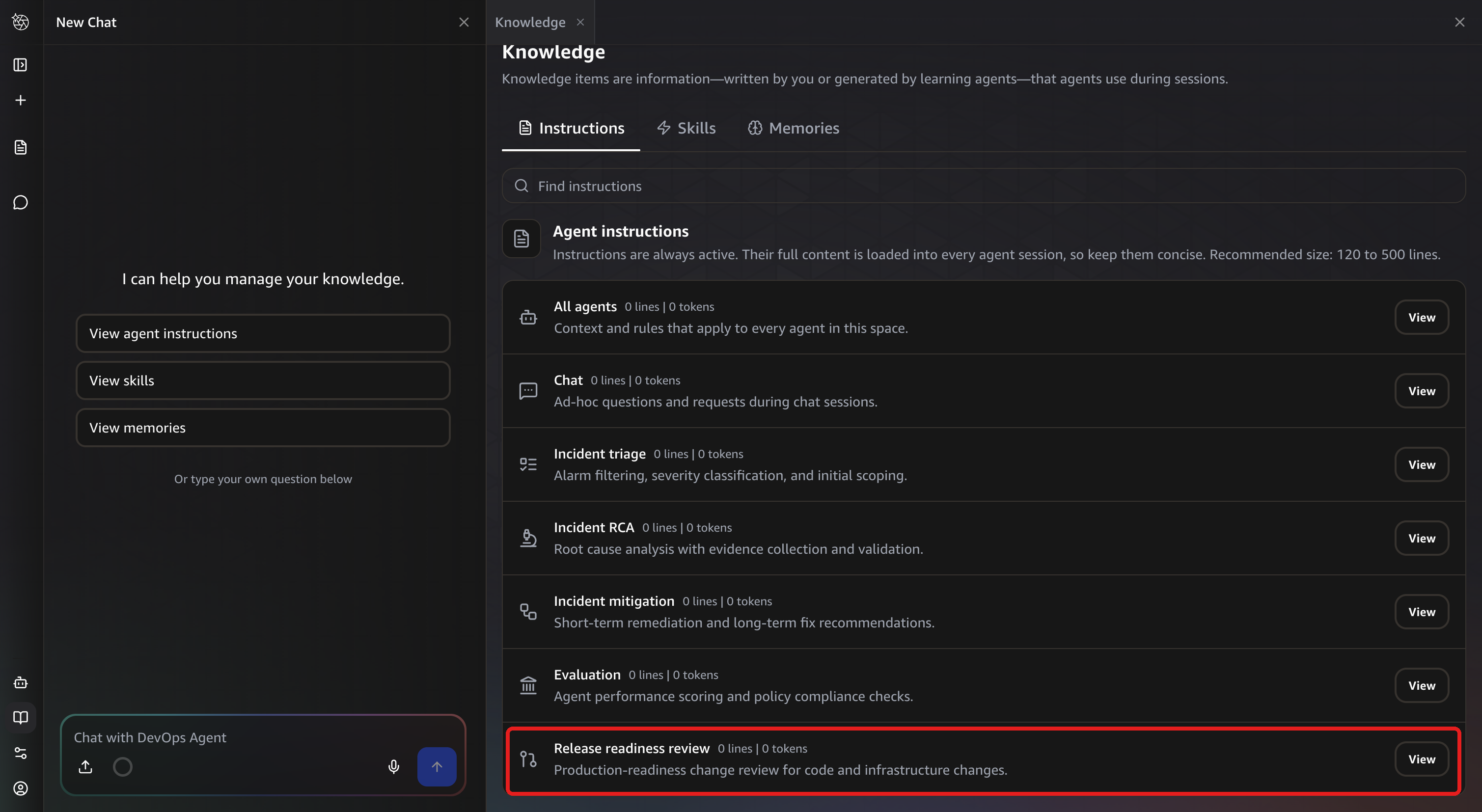Screen dimensions: 1482x812
Task: Toggle the sidebar panel layout icon
Action: click(21, 64)
